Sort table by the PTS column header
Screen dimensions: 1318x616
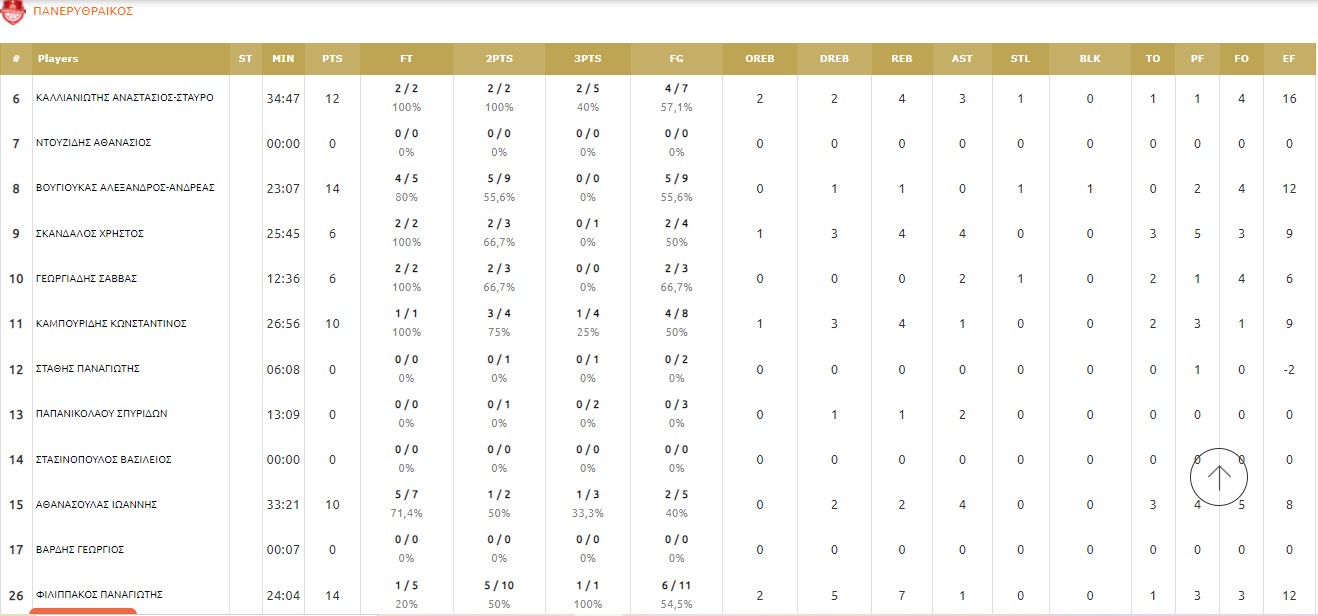332,59
